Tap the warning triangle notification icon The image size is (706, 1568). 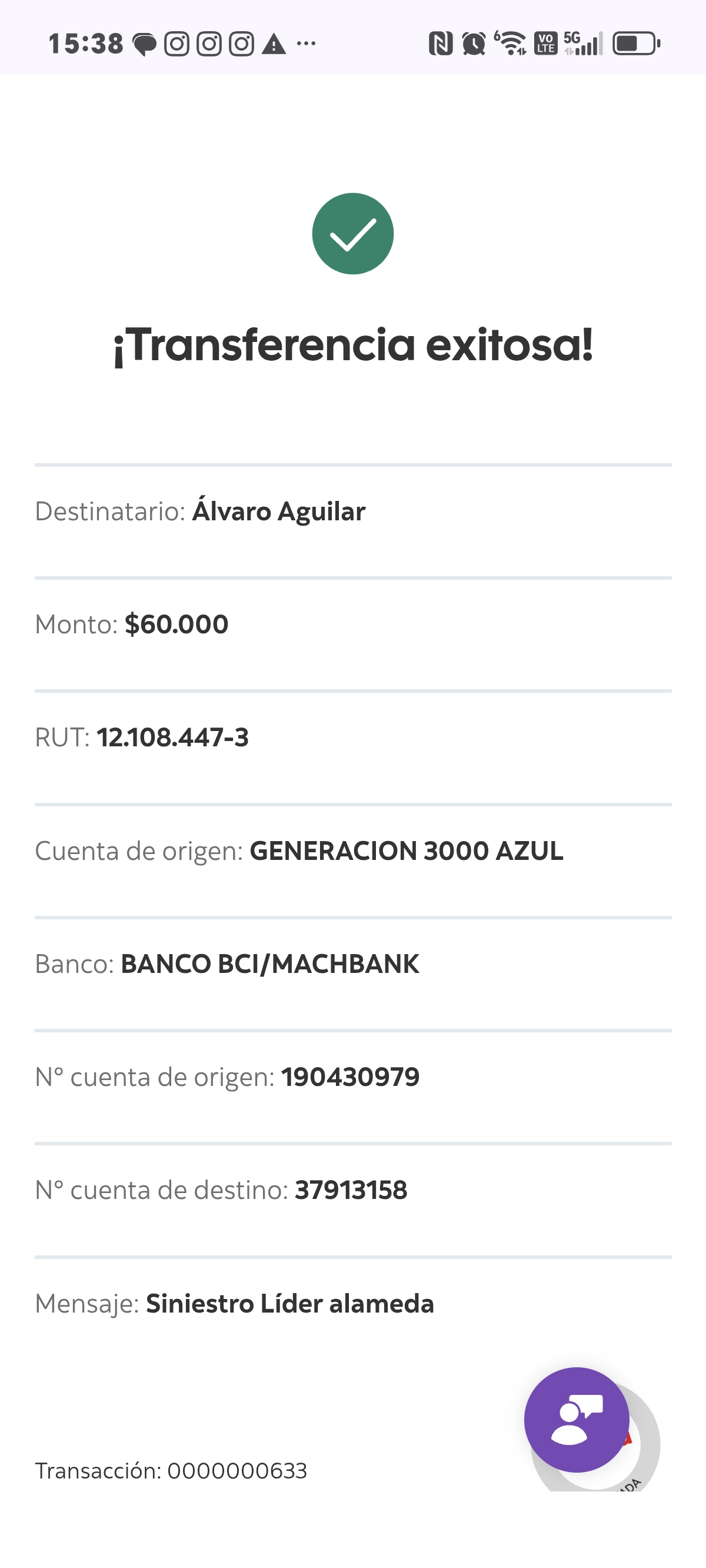274,44
